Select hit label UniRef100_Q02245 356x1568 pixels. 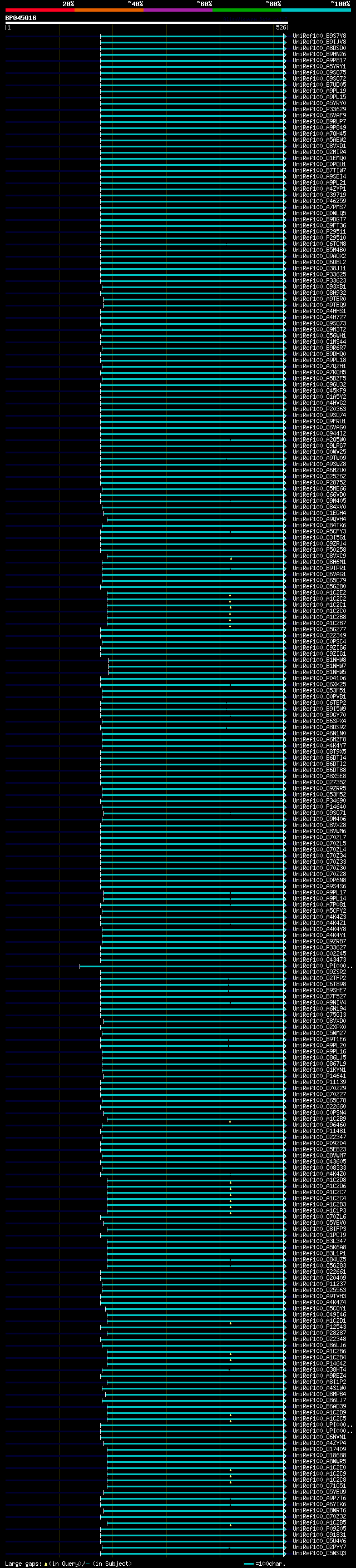(x=319, y=953)
